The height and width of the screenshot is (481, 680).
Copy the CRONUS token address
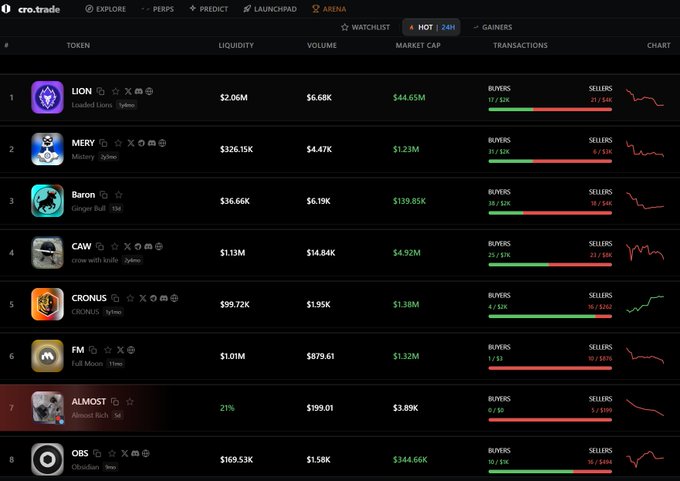(x=115, y=298)
